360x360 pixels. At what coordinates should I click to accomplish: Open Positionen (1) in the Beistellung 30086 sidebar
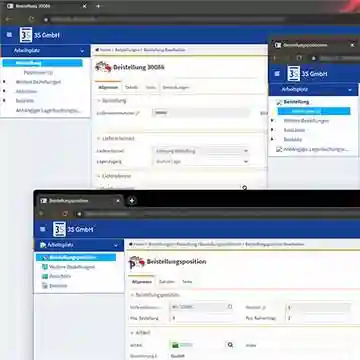(38, 72)
